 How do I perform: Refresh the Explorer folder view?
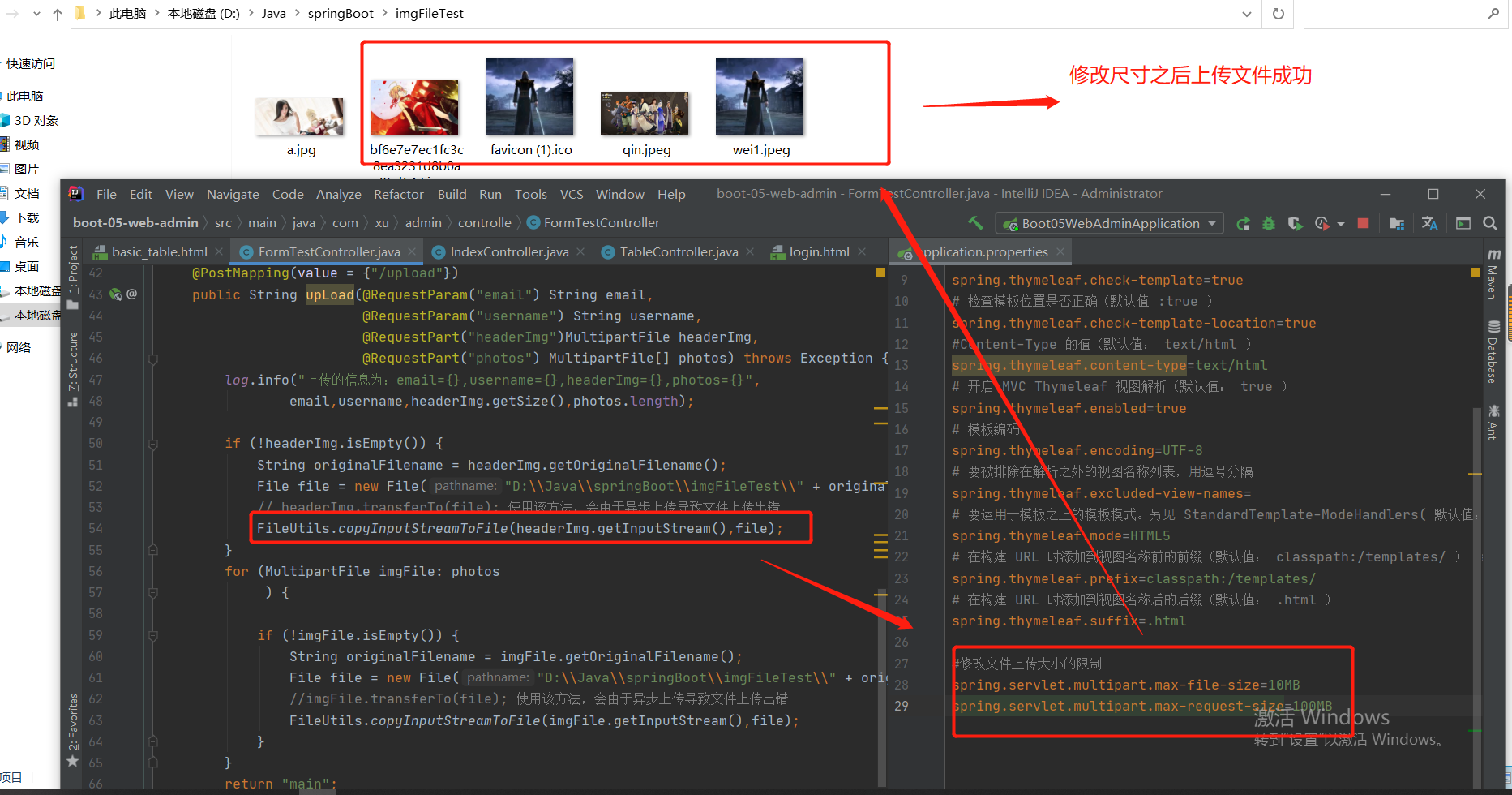click(x=1279, y=14)
